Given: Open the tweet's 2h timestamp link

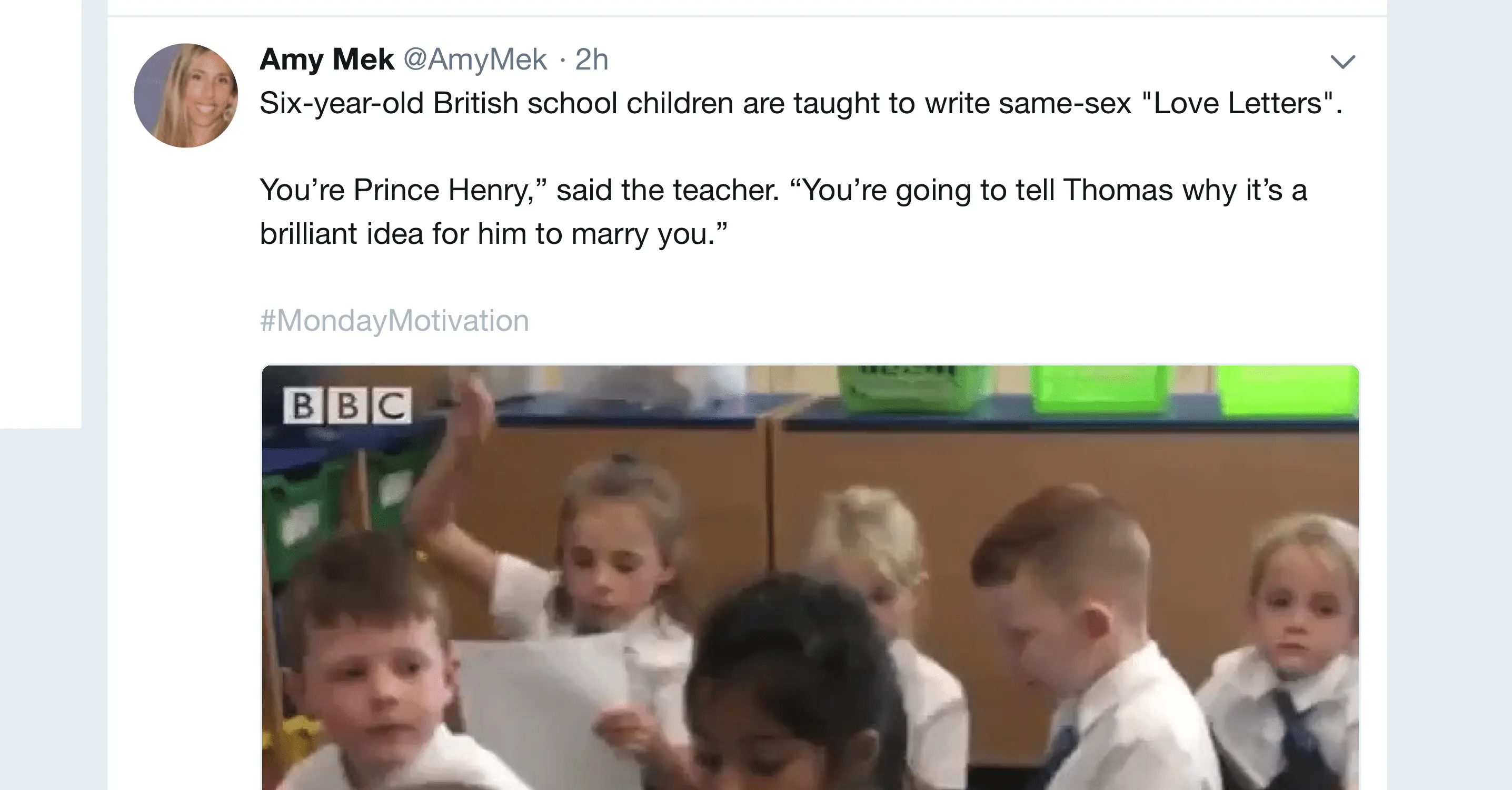Looking at the screenshot, I should click(x=591, y=60).
